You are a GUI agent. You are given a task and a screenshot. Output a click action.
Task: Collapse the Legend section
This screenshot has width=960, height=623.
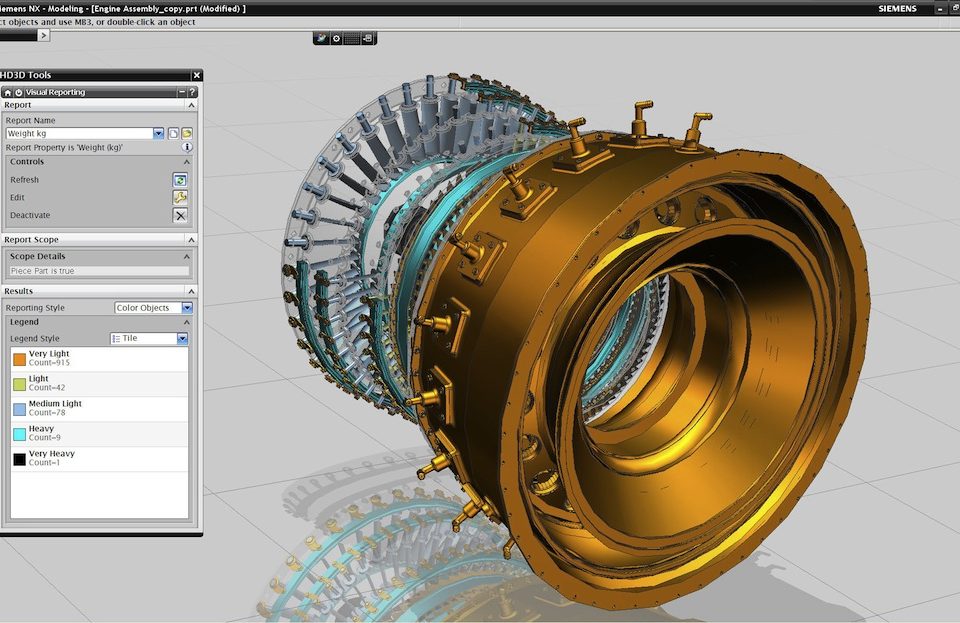click(x=187, y=322)
